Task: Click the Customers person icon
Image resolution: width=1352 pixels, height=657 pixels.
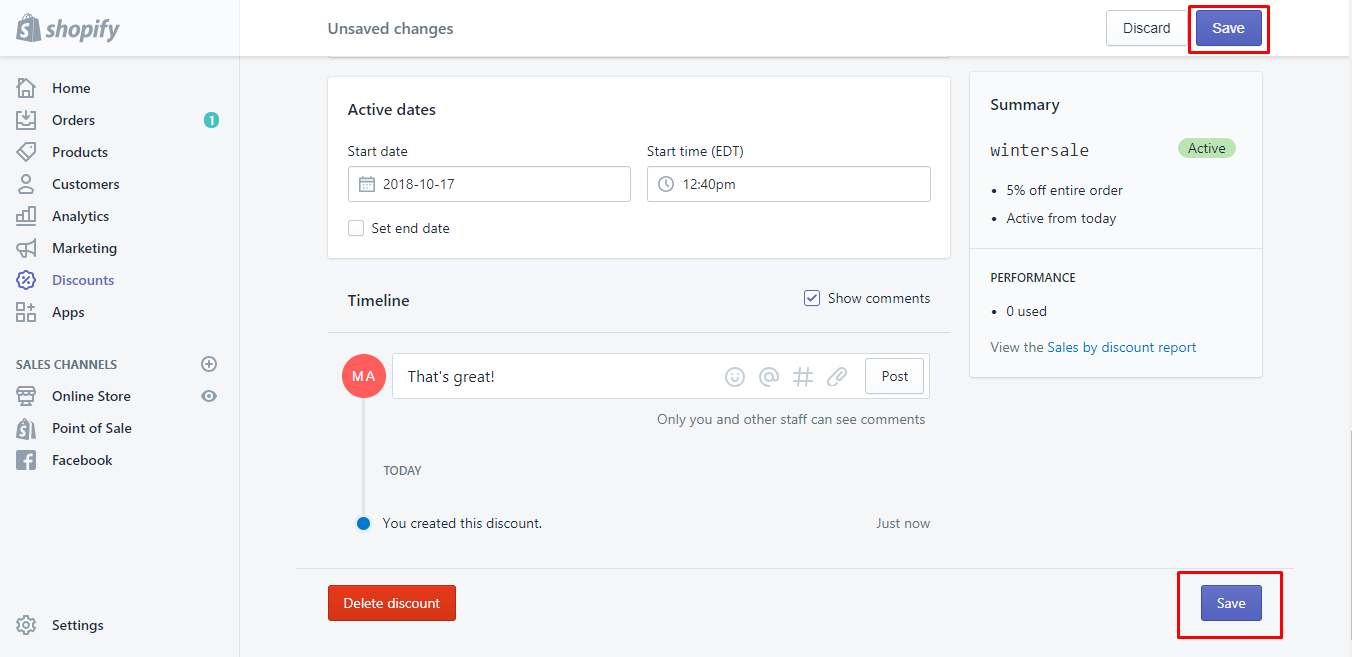Action: pyautogui.click(x=27, y=184)
